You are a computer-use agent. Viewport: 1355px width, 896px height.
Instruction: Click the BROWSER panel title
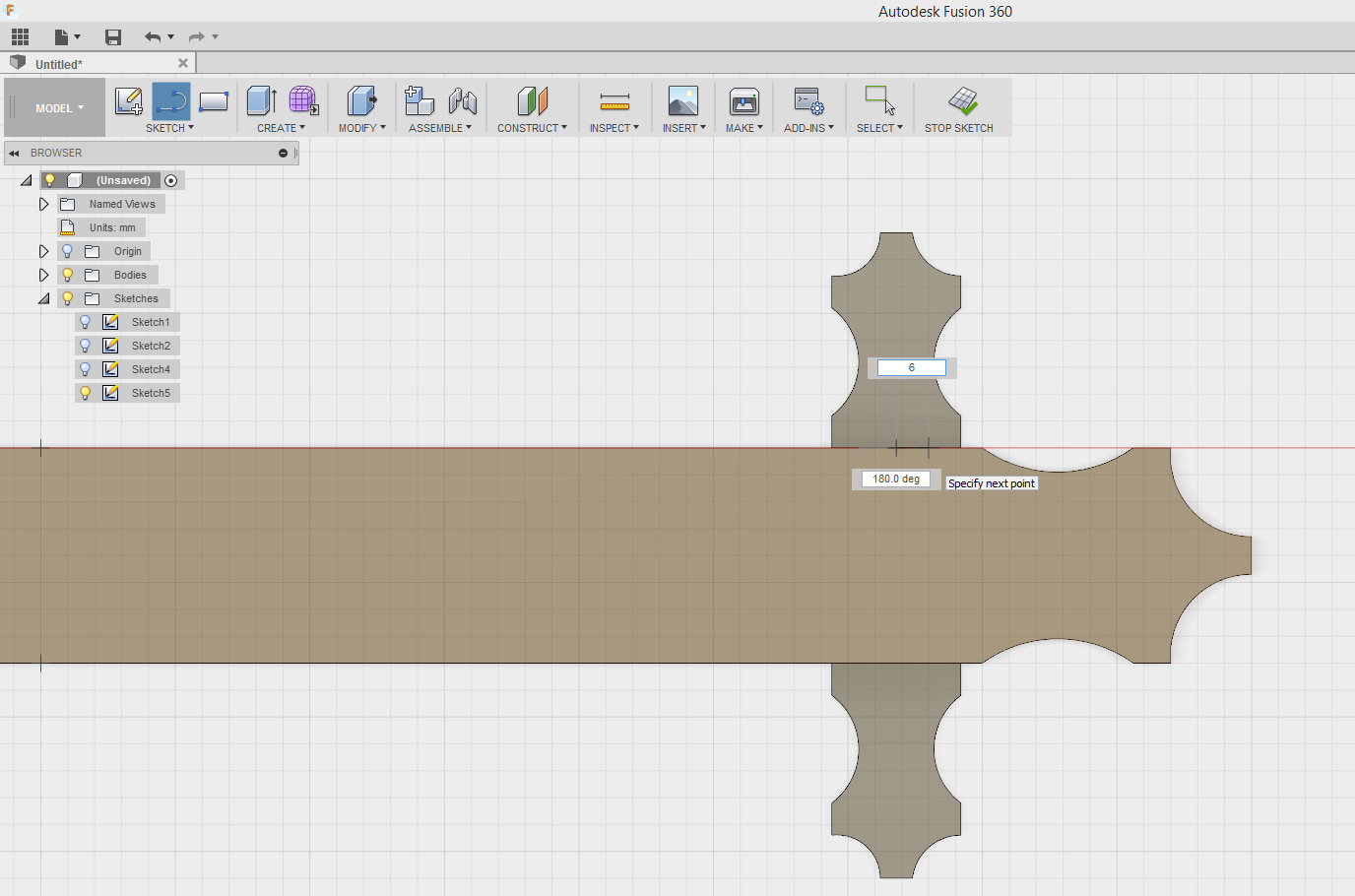click(x=56, y=153)
